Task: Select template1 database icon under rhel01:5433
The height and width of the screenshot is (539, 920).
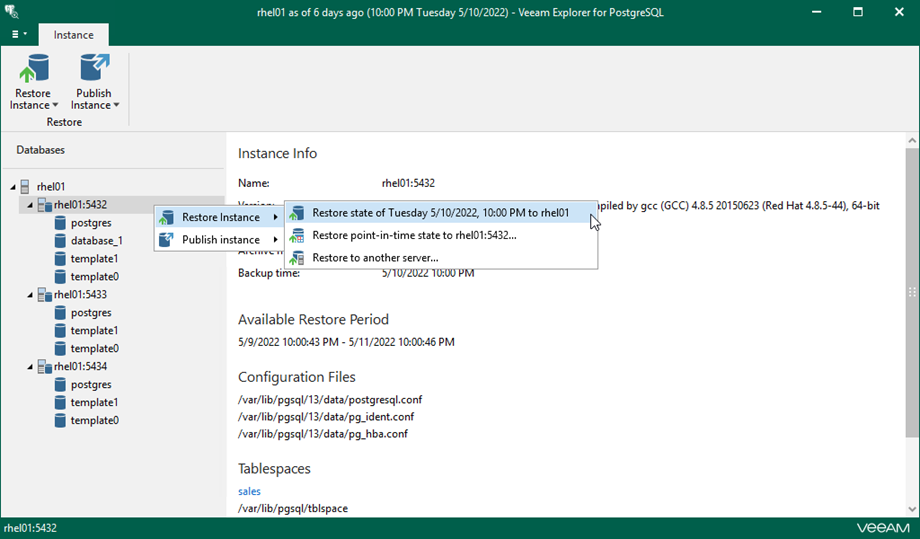Action: point(60,330)
